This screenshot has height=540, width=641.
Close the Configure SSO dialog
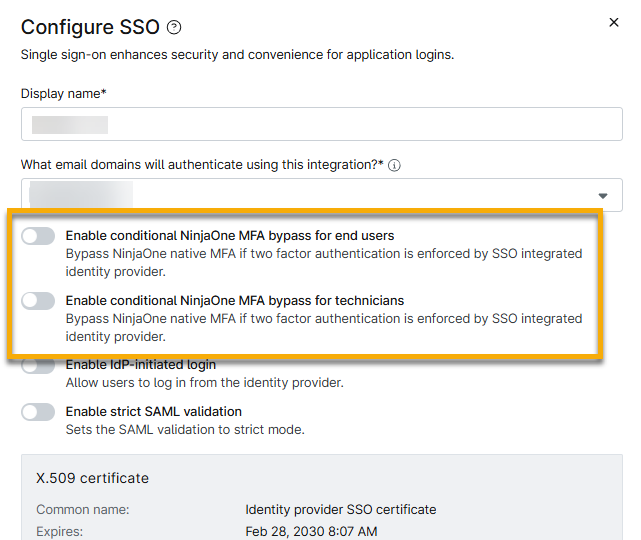coord(614,22)
